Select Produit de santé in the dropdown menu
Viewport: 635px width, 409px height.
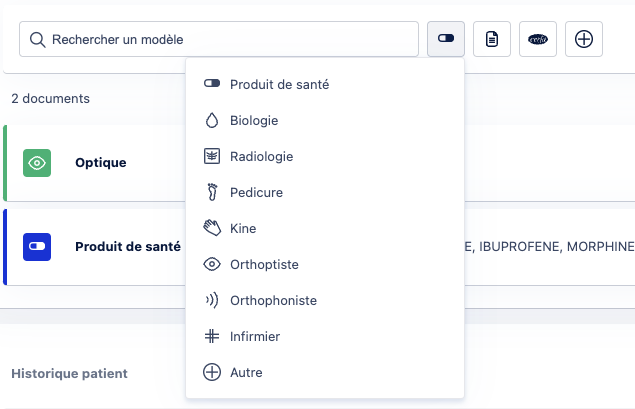point(325,84)
